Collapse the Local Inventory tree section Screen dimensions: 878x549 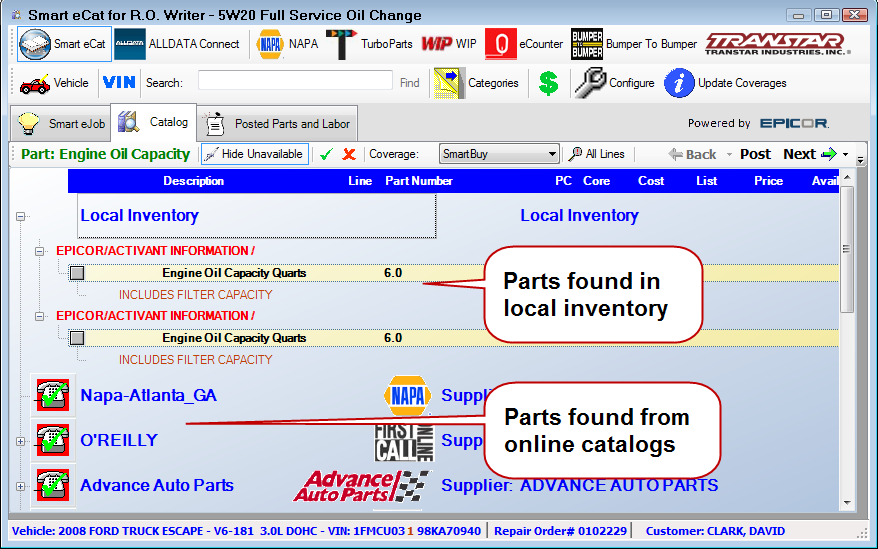[x=22, y=216]
